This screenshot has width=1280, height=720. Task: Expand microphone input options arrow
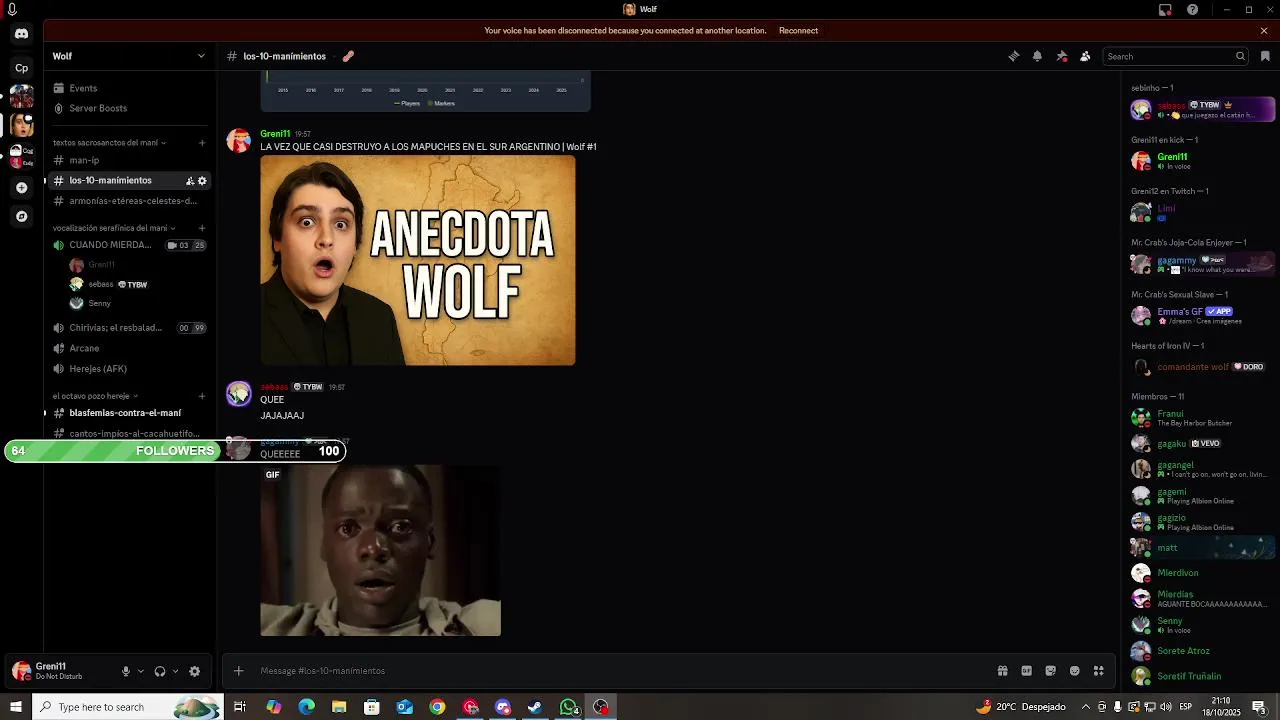tap(141, 671)
